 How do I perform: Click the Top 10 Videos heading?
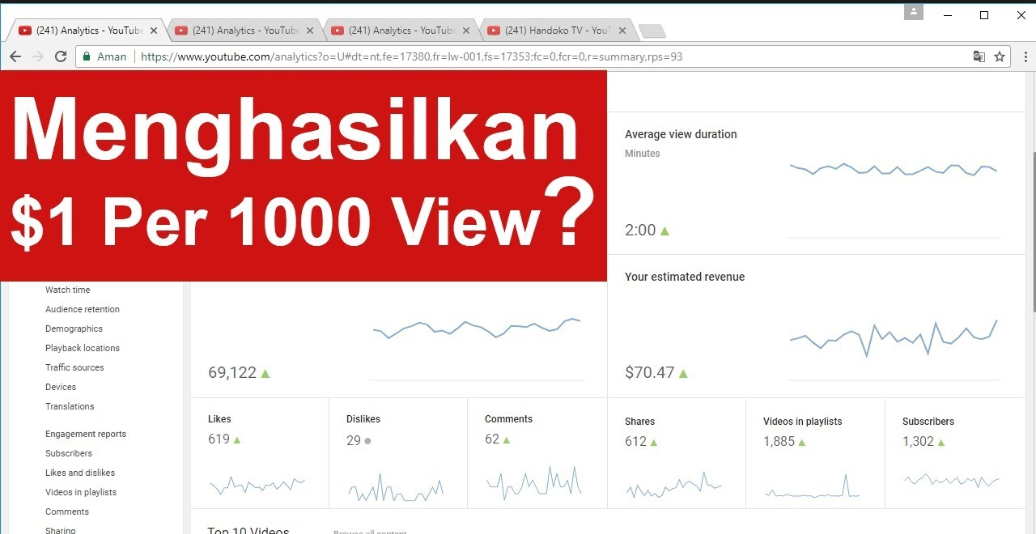tap(248, 531)
